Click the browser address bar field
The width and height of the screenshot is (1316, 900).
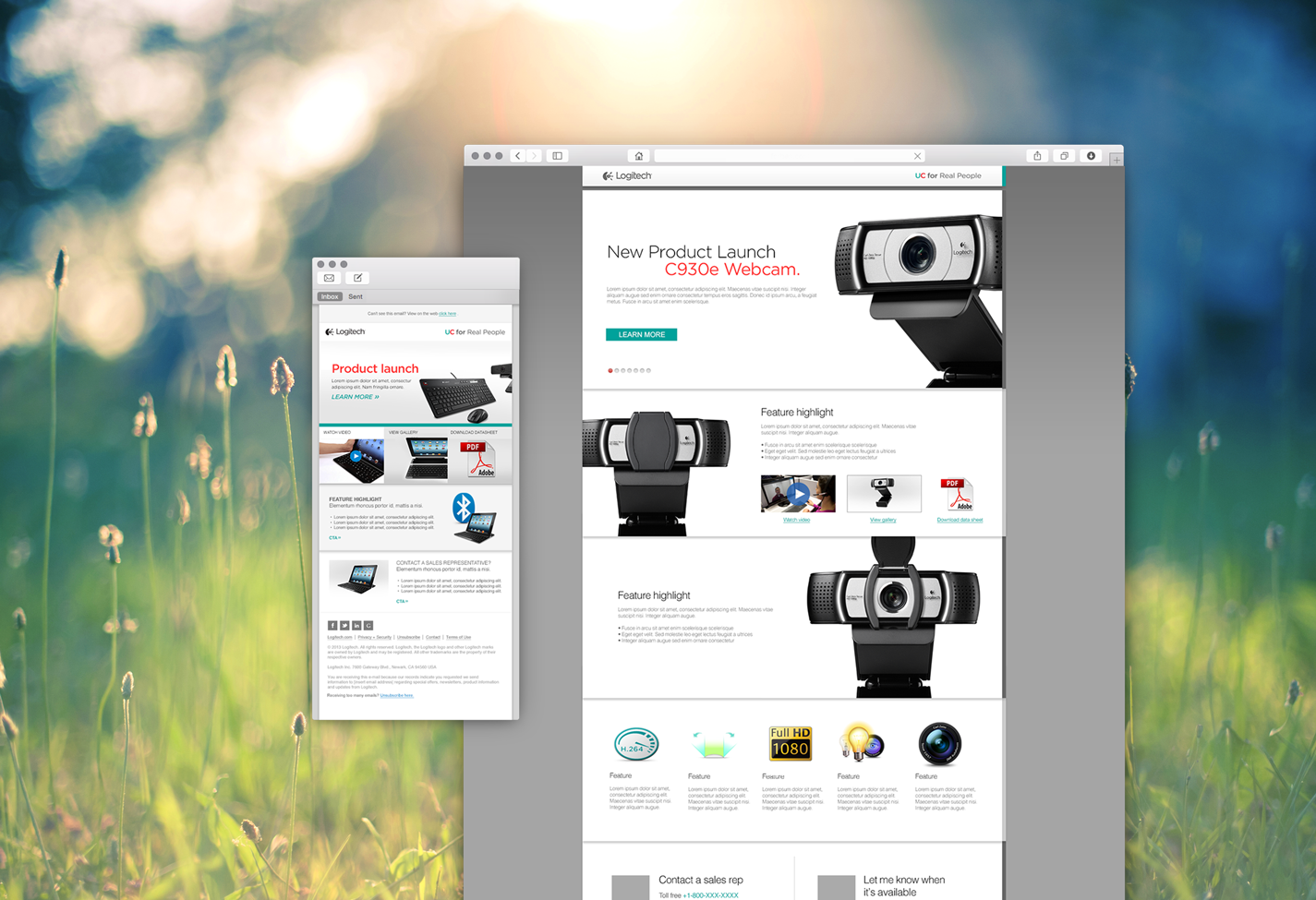click(x=789, y=156)
